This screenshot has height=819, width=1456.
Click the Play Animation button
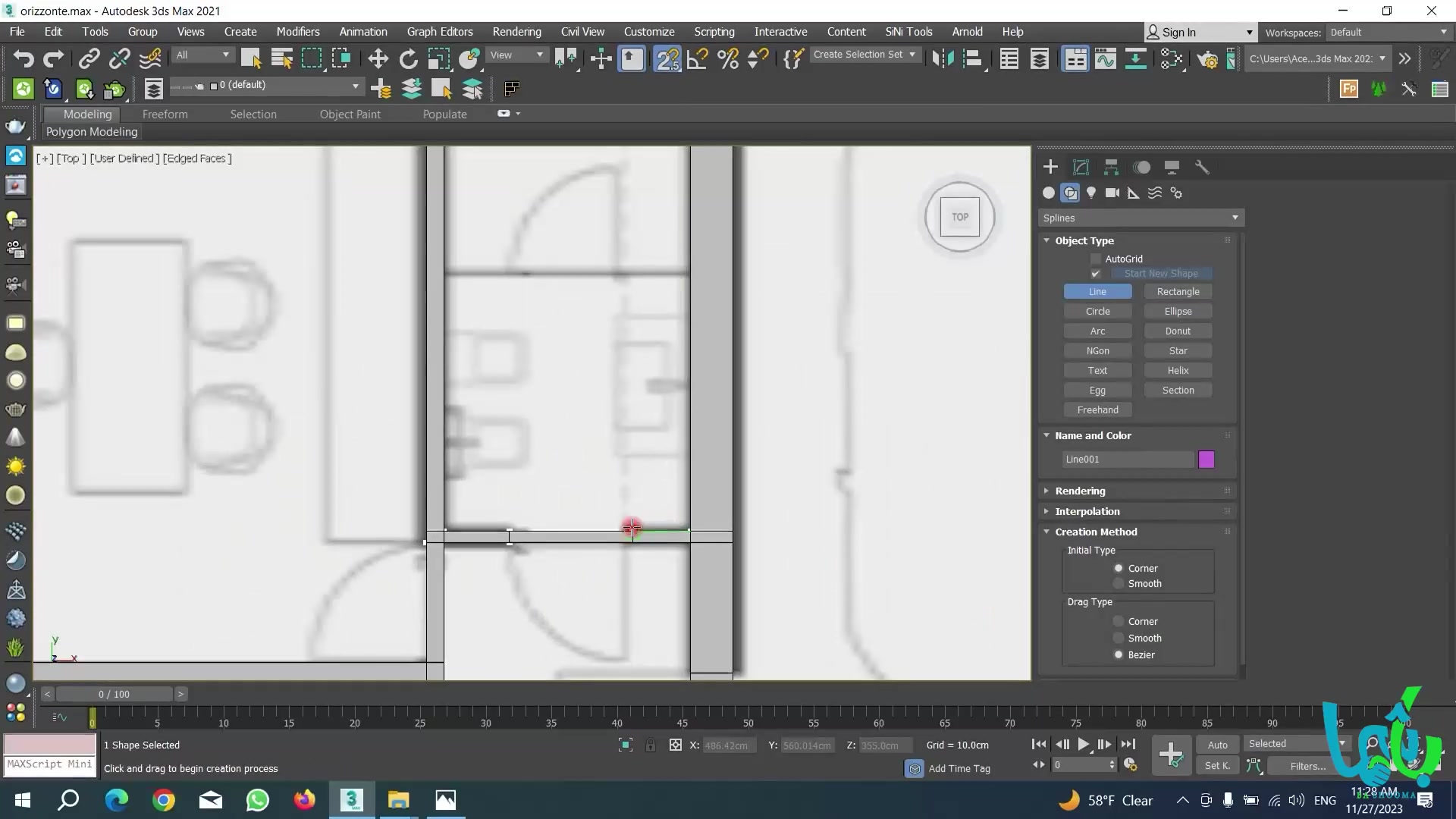click(1084, 745)
